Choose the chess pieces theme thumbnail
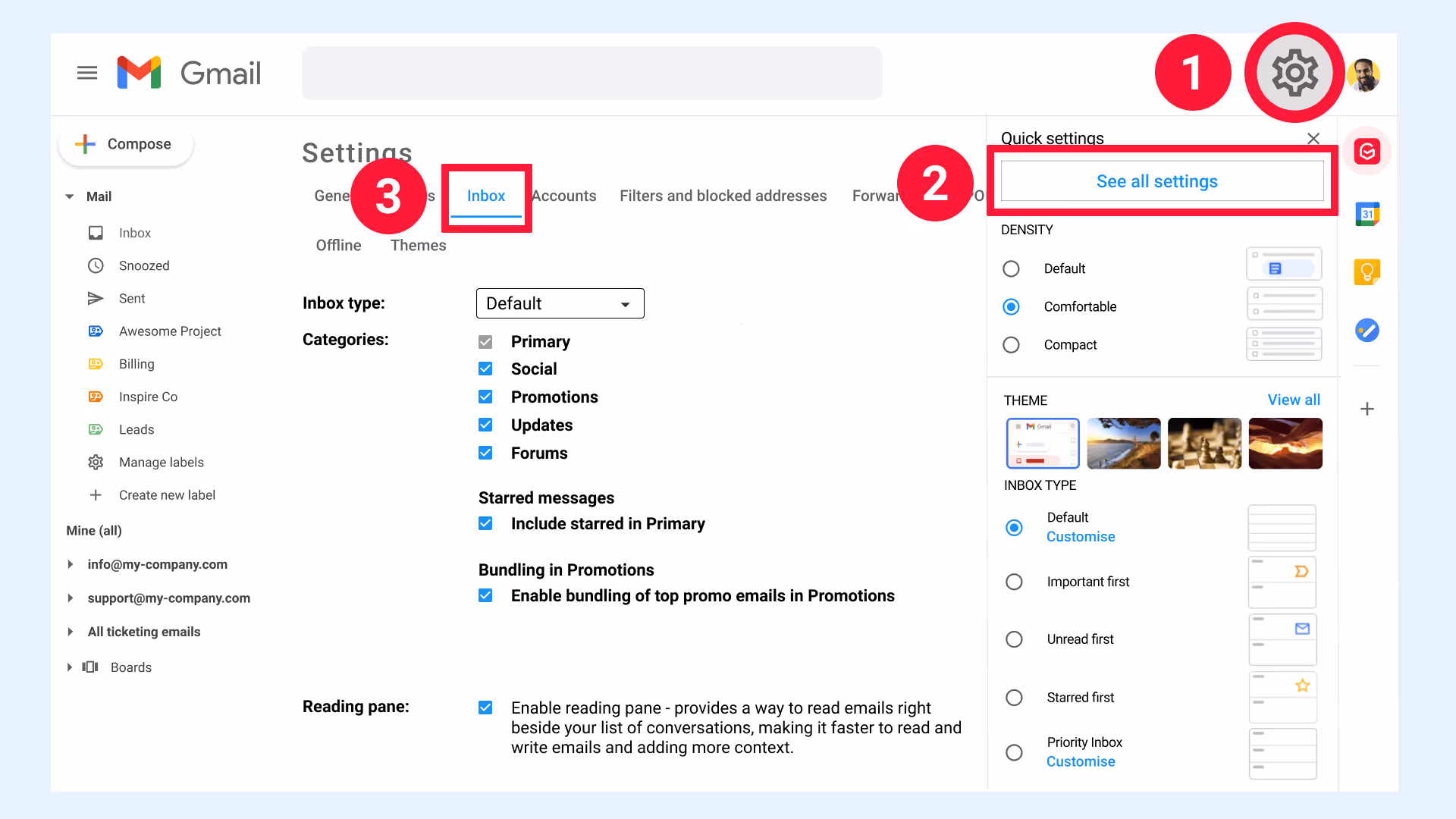 1204,444
